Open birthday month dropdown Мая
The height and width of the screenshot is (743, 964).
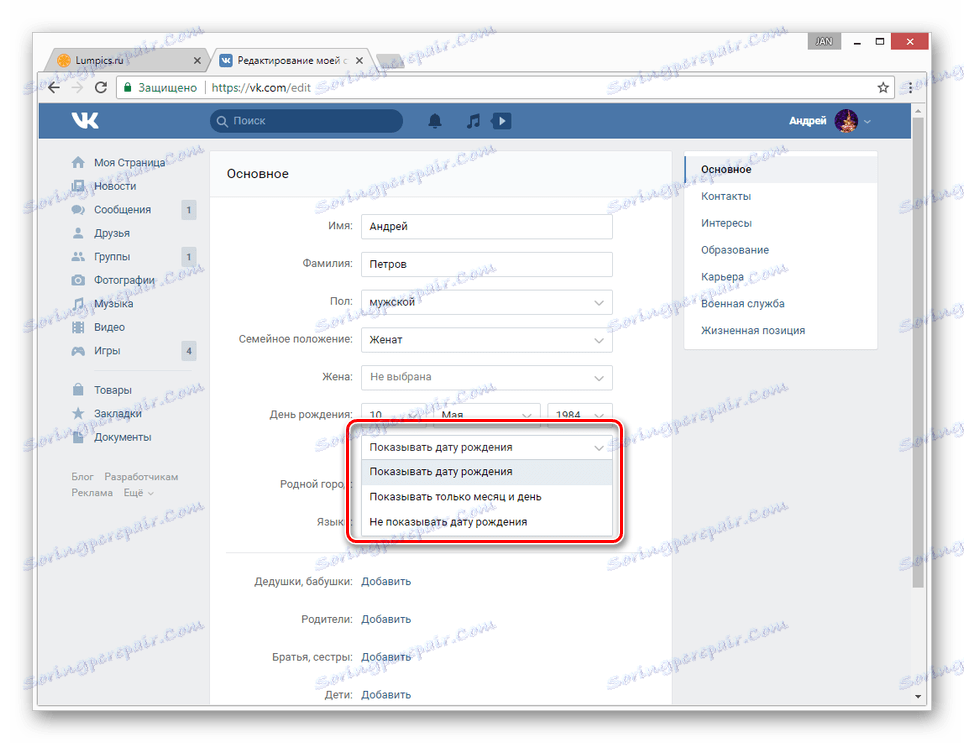486,414
